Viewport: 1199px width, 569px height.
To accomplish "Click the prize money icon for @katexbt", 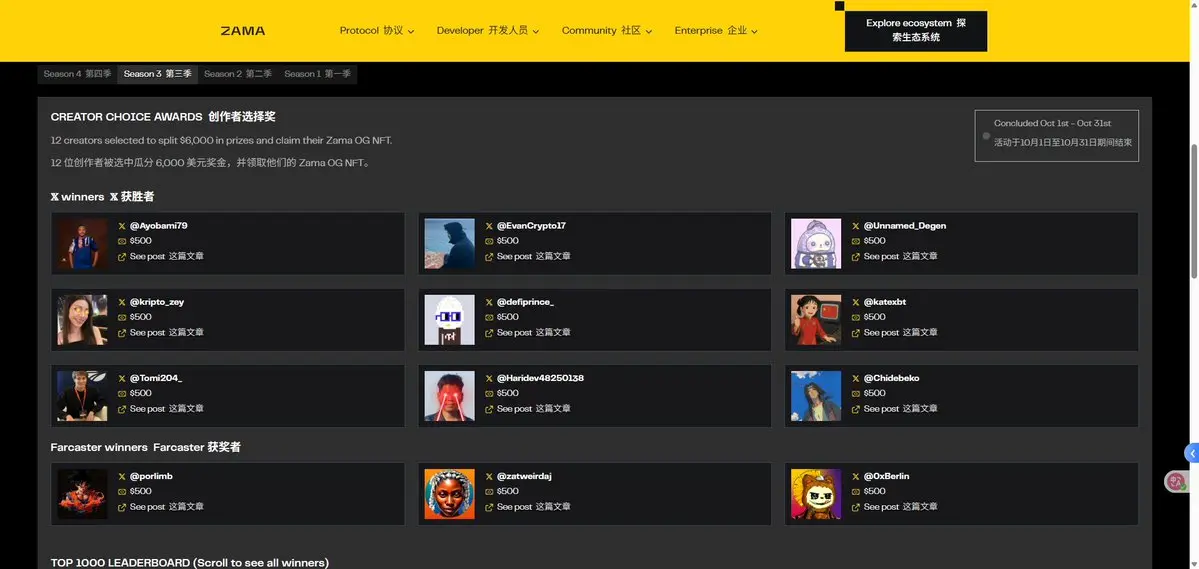I will (856, 317).
